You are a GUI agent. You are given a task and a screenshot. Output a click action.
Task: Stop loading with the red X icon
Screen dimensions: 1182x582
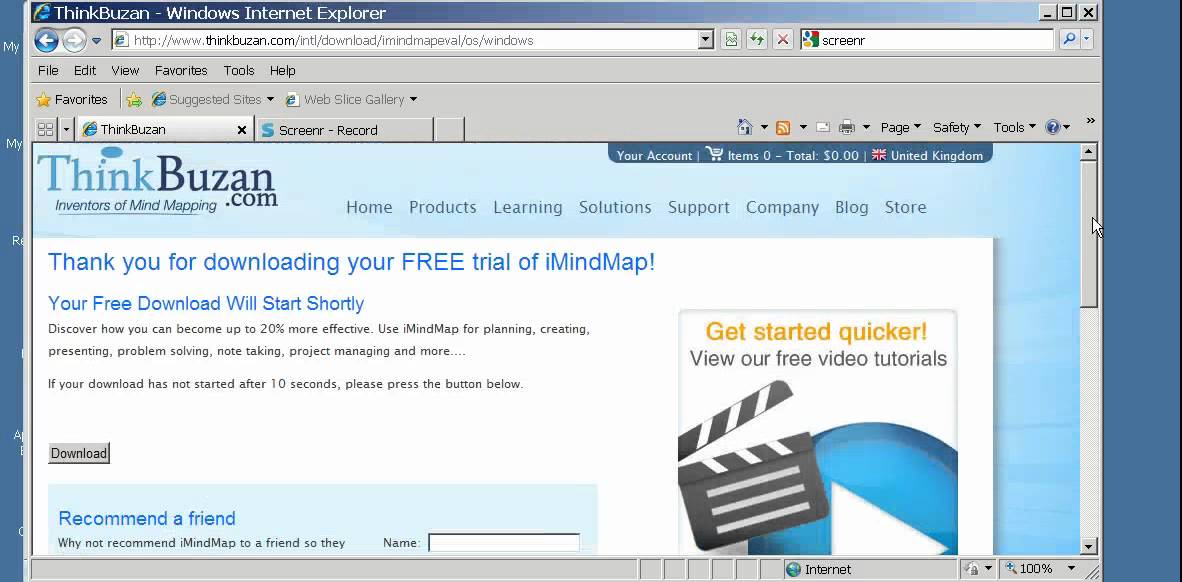[783, 41]
